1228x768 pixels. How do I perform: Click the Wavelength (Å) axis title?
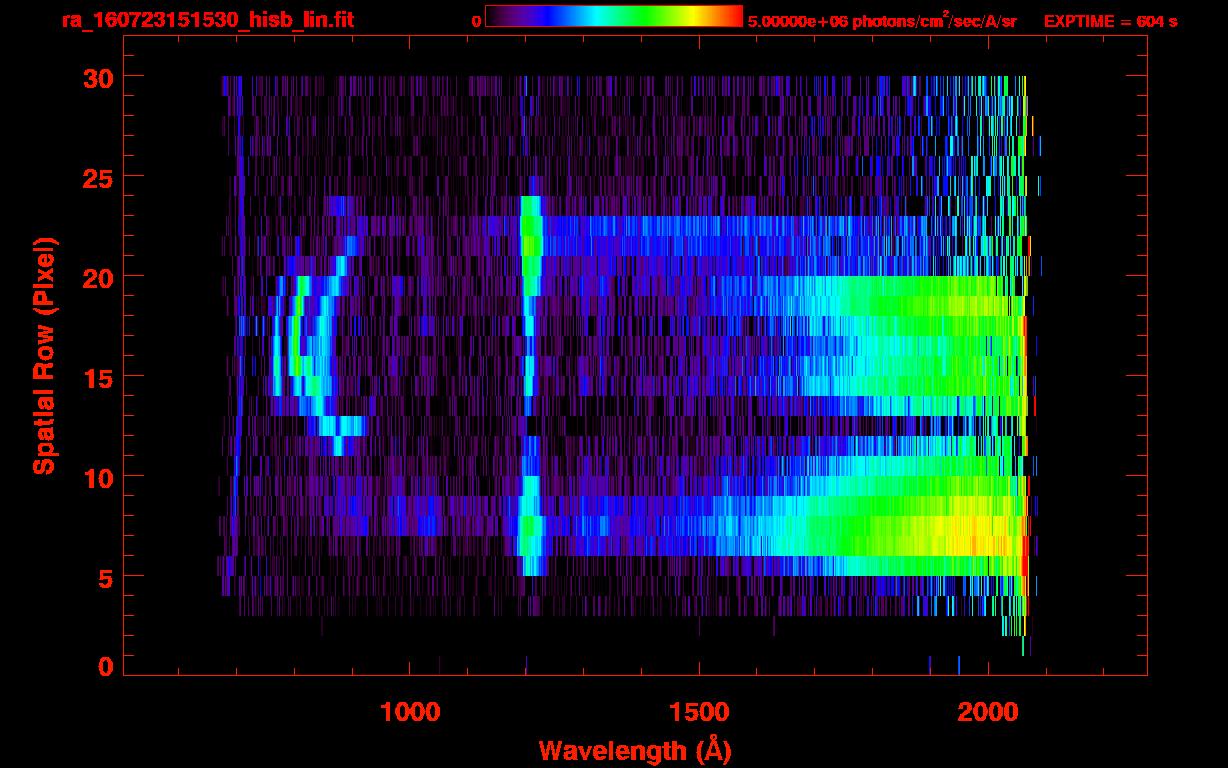click(634, 750)
